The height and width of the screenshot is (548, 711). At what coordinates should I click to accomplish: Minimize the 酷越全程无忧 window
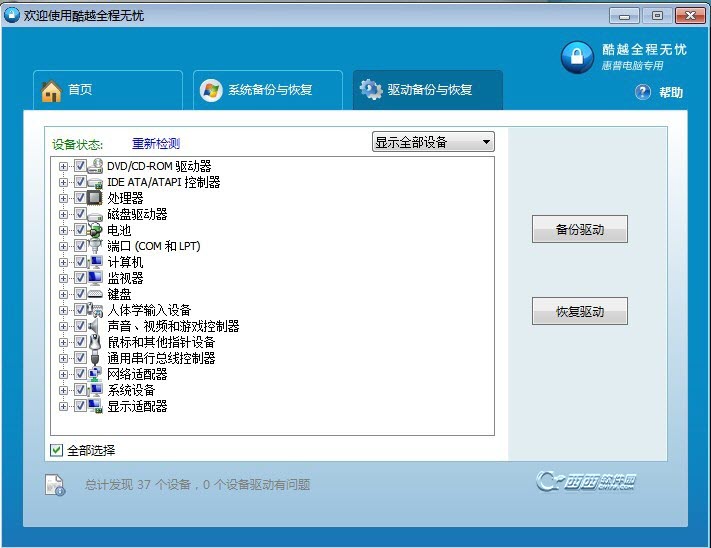tap(624, 16)
